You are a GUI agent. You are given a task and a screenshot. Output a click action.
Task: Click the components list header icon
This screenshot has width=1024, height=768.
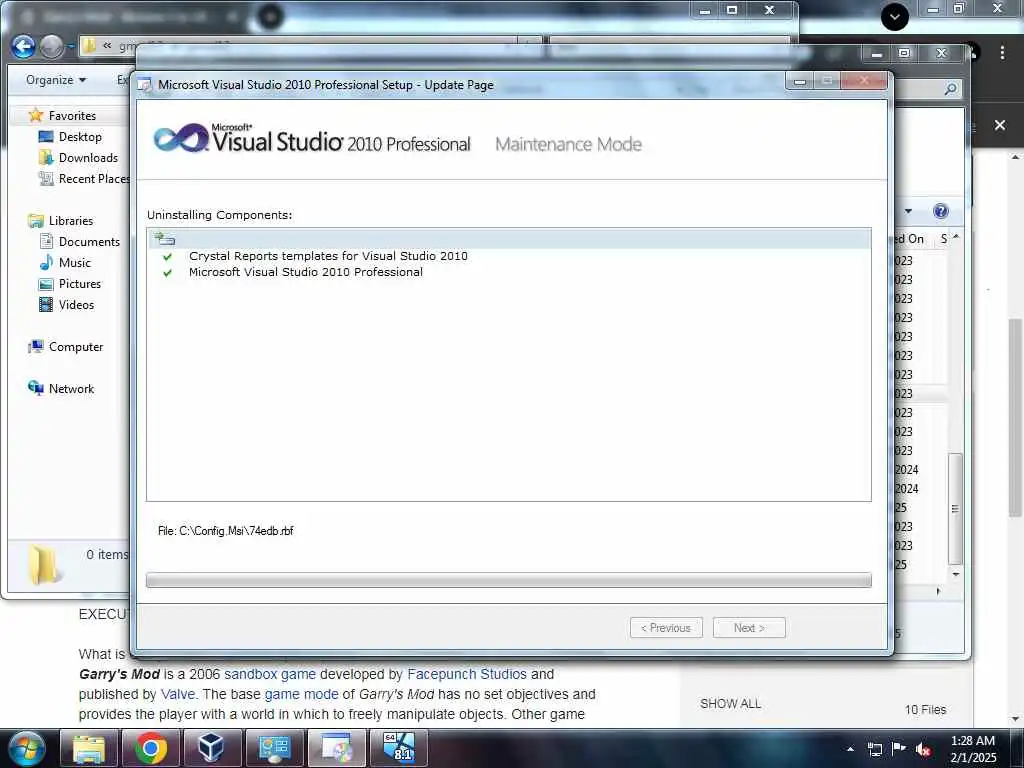click(165, 239)
